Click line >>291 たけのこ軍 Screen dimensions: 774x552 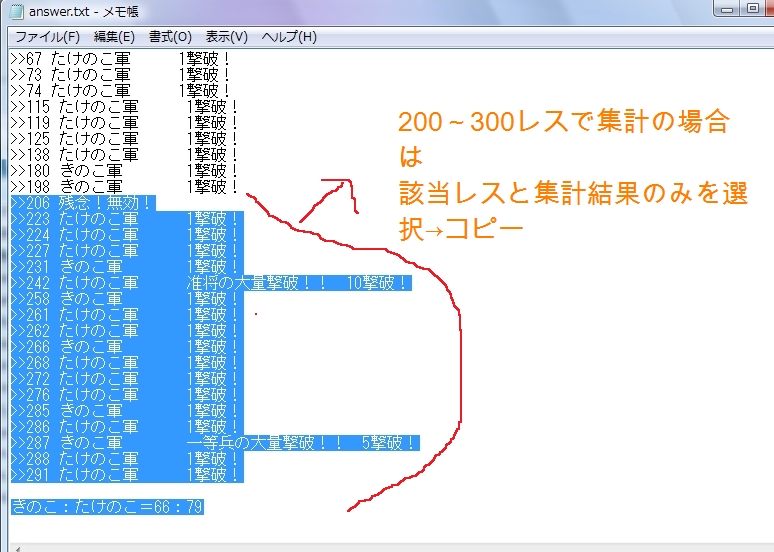[x=127, y=475]
